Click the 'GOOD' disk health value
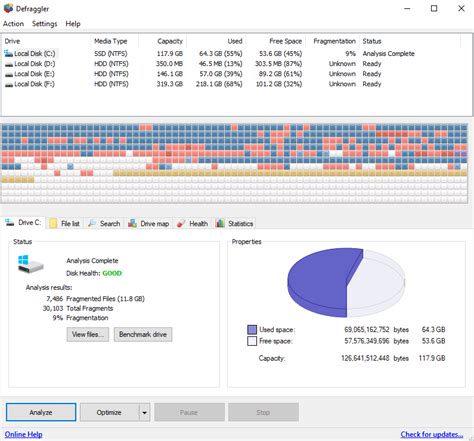The height and width of the screenshot is (441, 474). (x=112, y=273)
